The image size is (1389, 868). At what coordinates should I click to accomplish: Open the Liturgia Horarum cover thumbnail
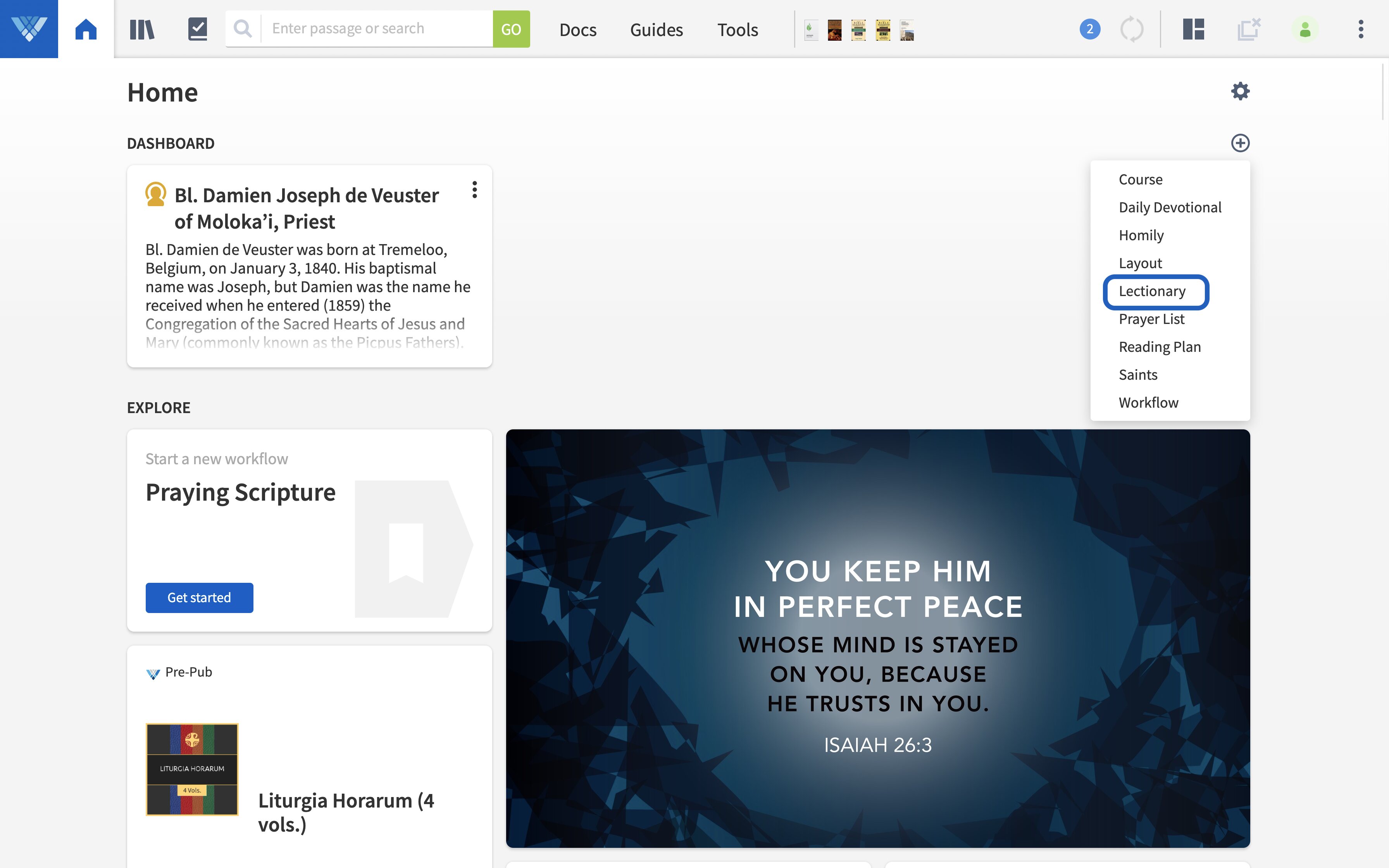(x=192, y=769)
